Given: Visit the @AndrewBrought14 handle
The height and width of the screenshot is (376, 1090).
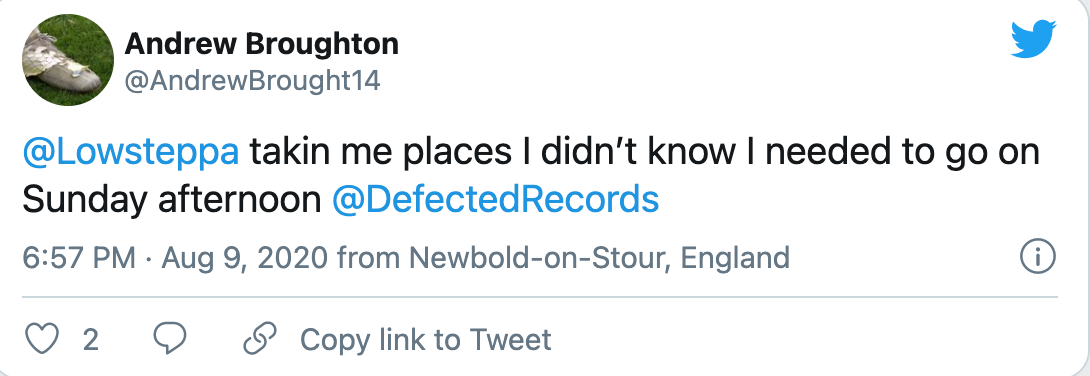Looking at the screenshot, I should (252, 81).
